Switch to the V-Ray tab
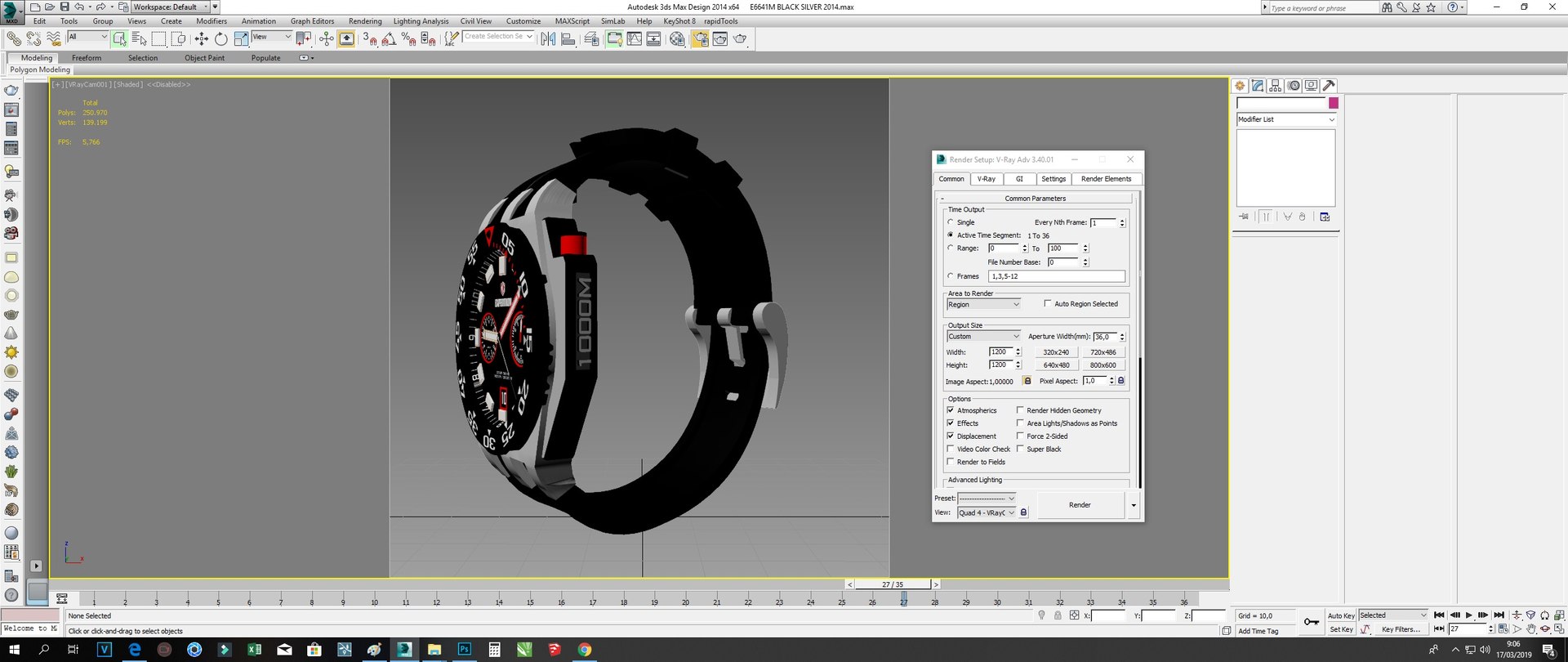Image resolution: width=1568 pixels, height=662 pixels. [987, 179]
